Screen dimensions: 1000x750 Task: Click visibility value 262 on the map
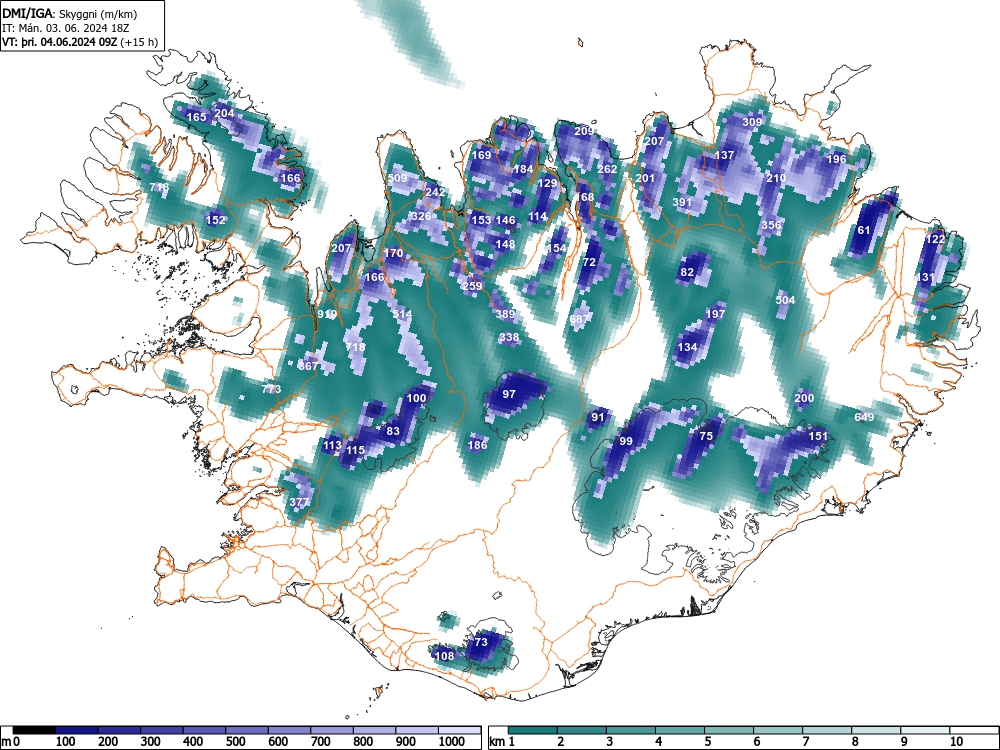[x=607, y=169]
